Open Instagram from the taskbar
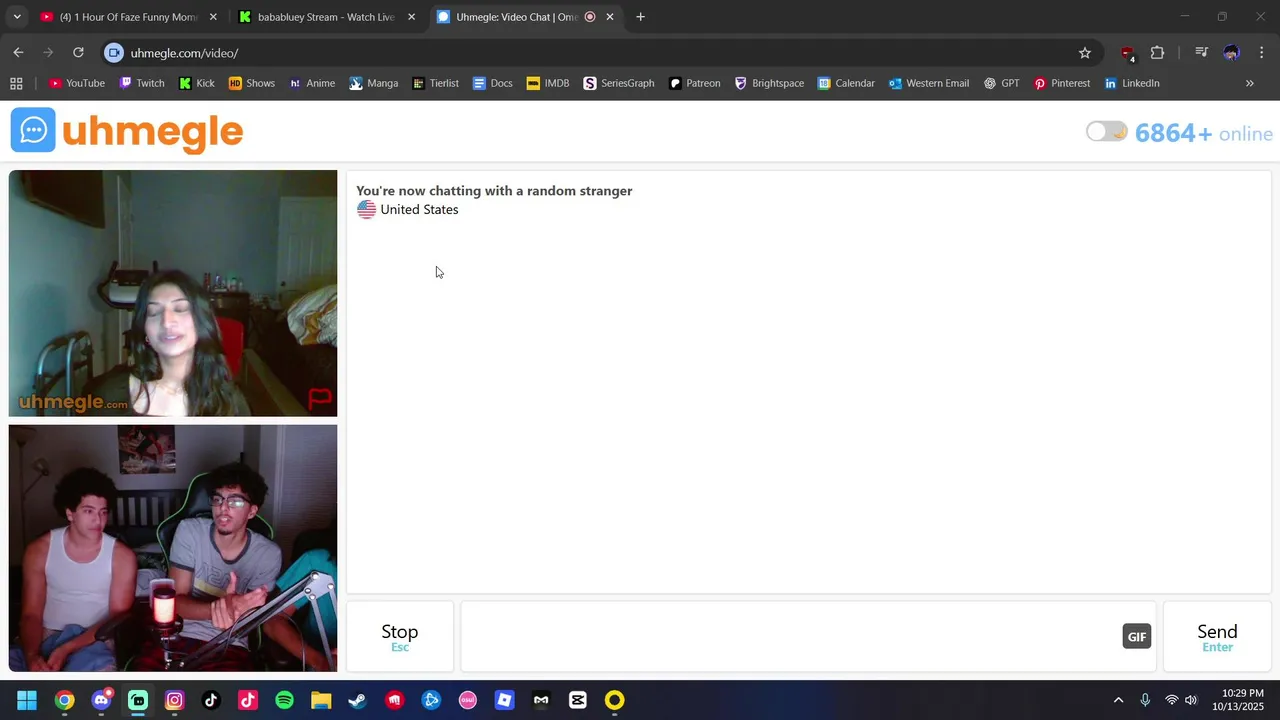 click(x=174, y=700)
